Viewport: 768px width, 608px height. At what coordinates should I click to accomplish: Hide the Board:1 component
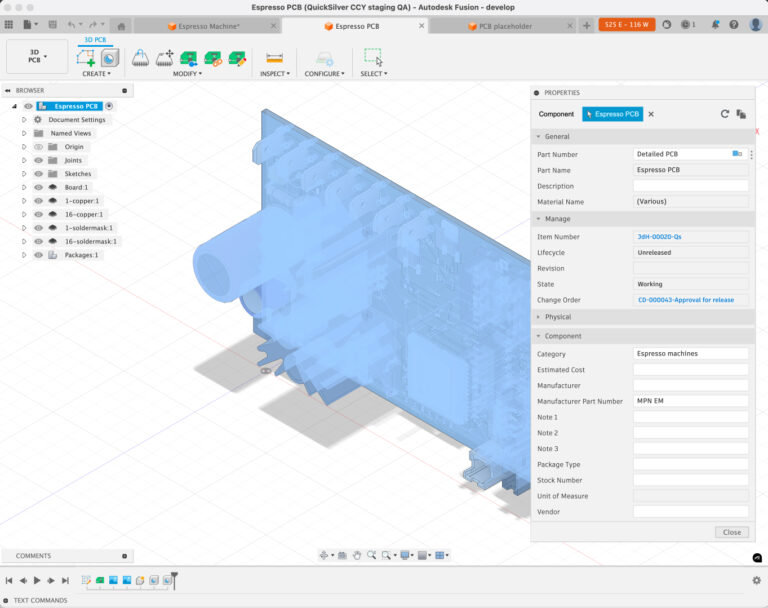pos(38,187)
